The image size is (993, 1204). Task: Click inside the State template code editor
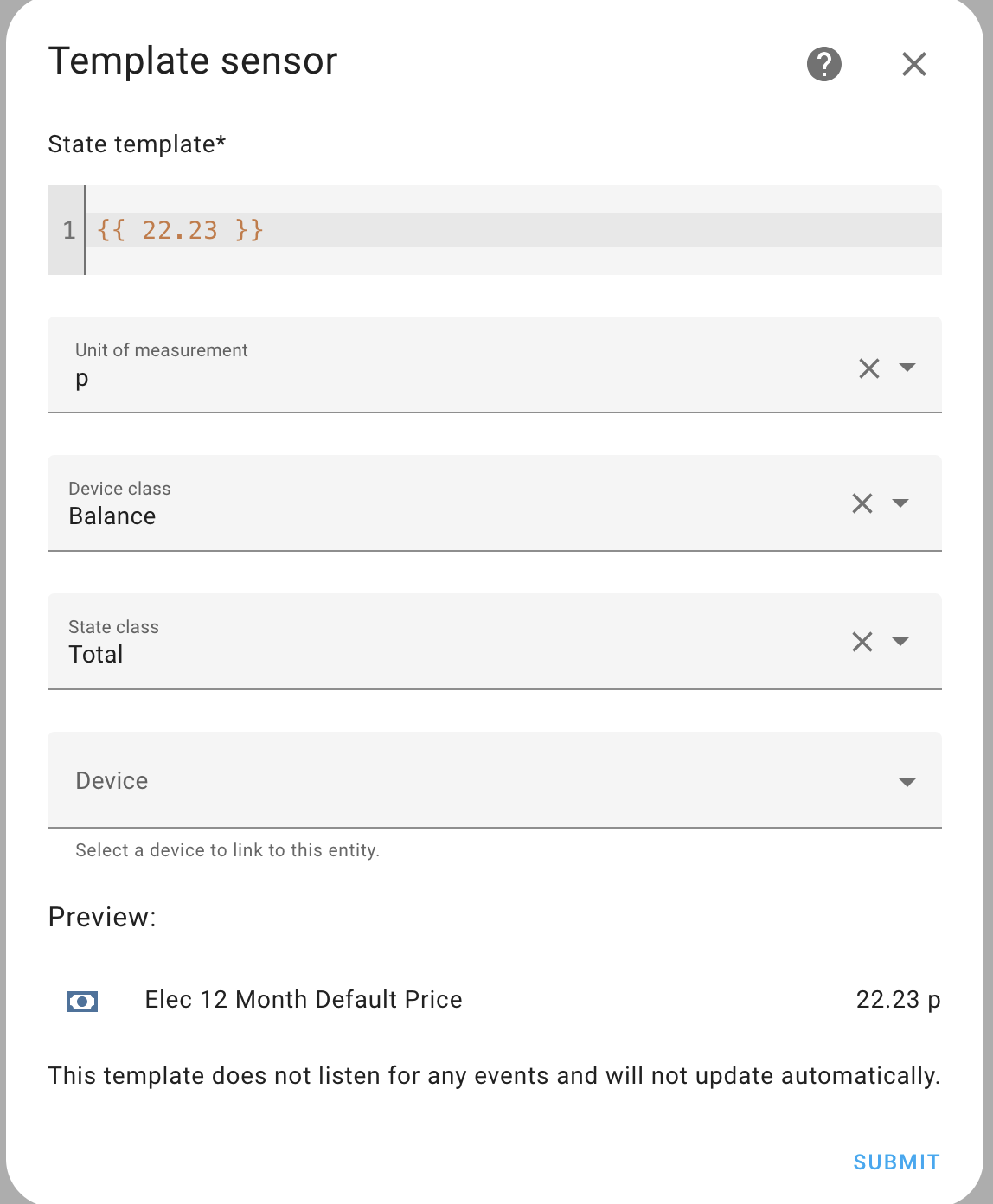tap(597, 230)
